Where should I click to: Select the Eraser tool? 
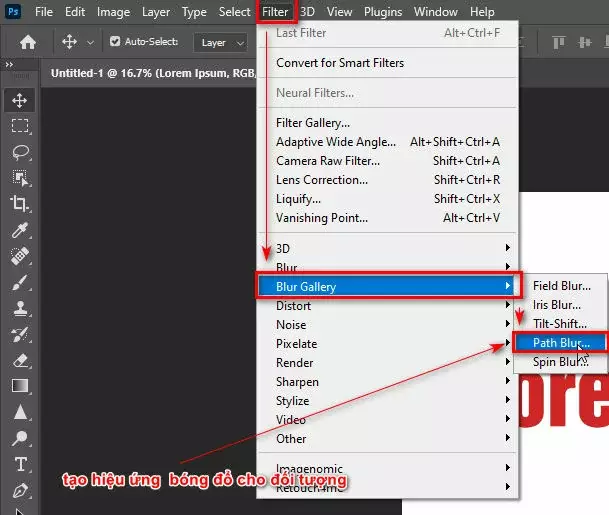point(20,360)
